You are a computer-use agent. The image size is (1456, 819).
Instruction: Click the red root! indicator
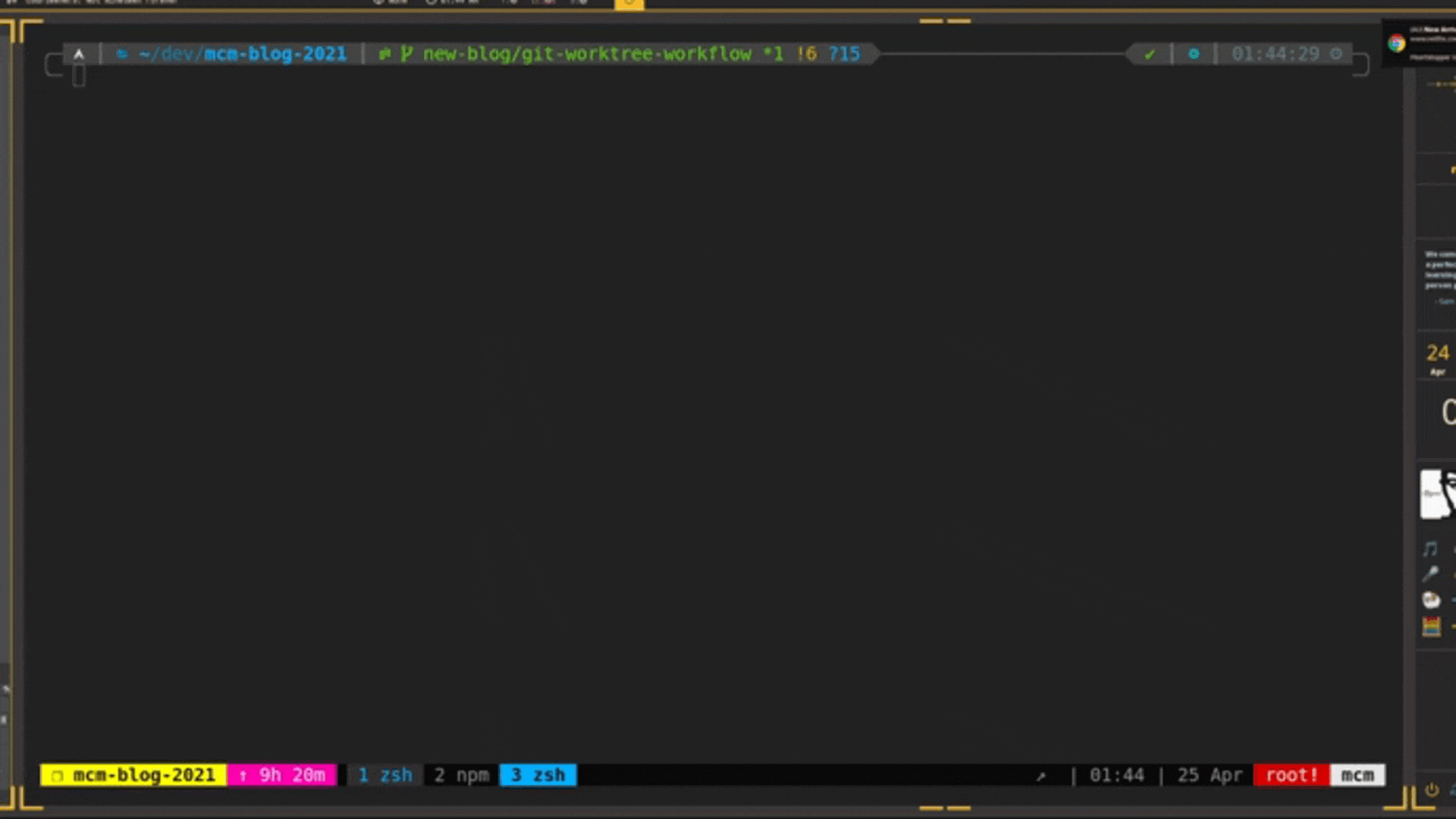[1291, 775]
